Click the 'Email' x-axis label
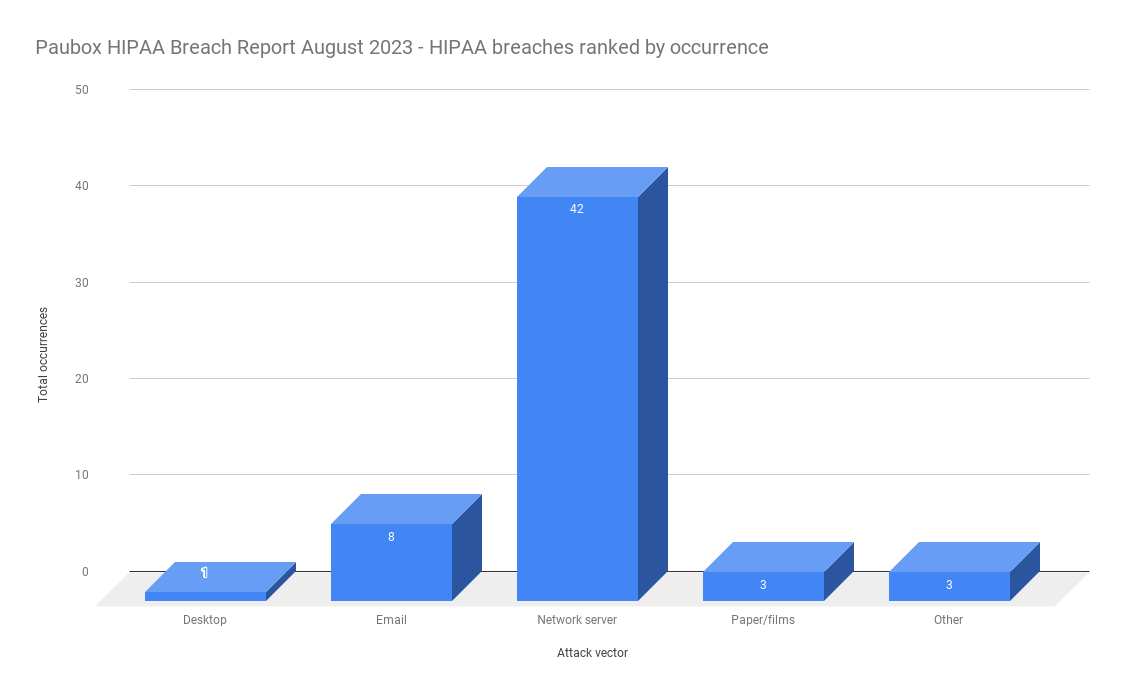The image size is (1124, 695). tap(391, 620)
